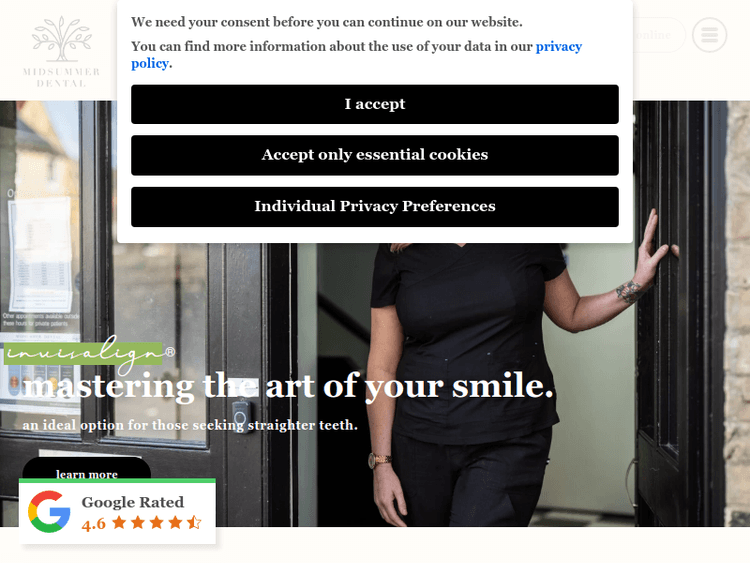Click the learn more button
The width and height of the screenshot is (750, 563).
tap(87, 469)
